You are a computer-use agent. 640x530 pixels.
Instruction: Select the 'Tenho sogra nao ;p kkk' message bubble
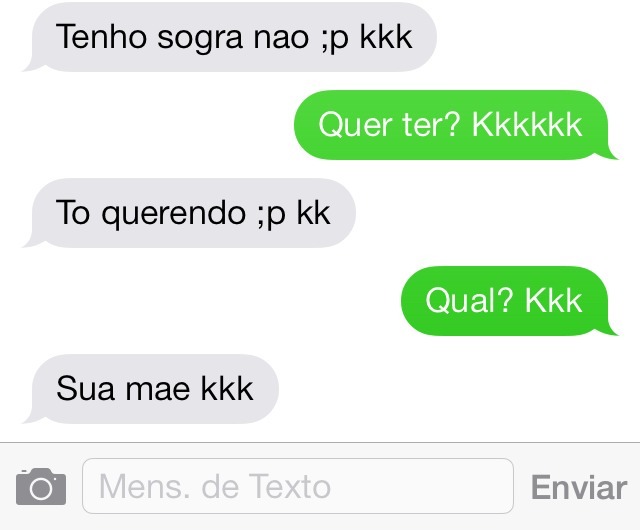pos(230,37)
